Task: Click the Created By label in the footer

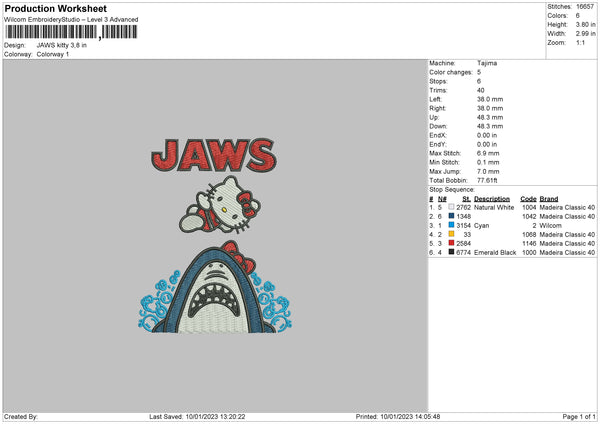Action: (21, 417)
